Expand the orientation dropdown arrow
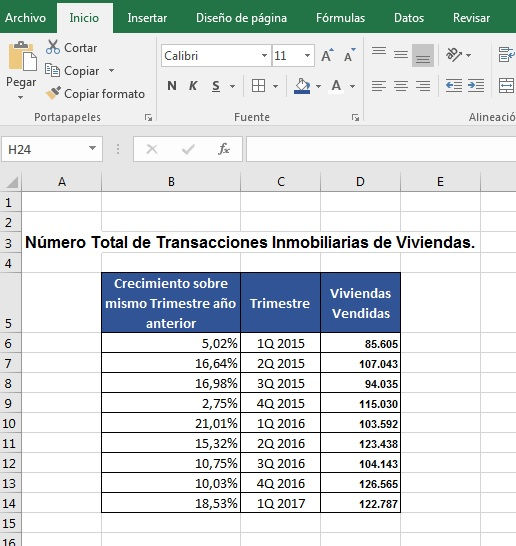Viewport: 516px width, 546px height. click(469, 55)
